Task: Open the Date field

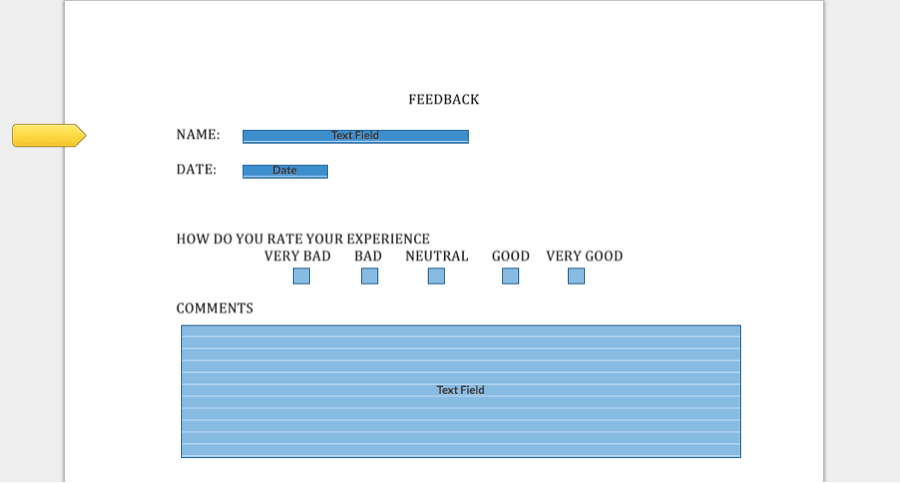Action: [285, 171]
